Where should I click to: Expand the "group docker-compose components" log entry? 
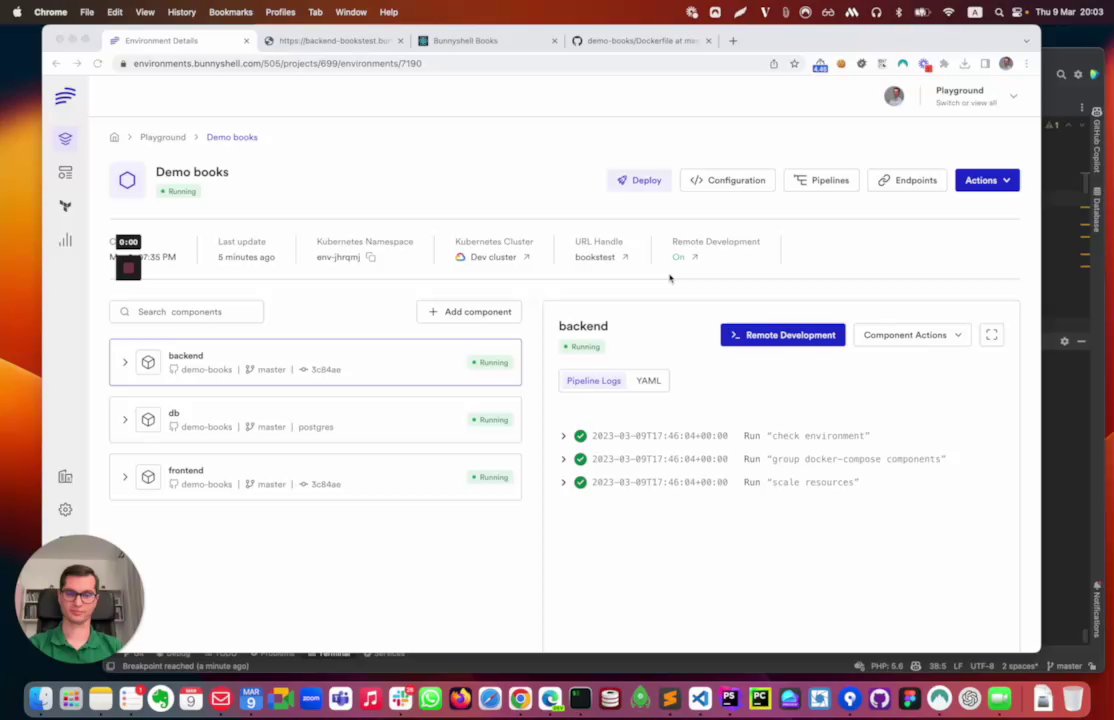pyautogui.click(x=563, y=459)
